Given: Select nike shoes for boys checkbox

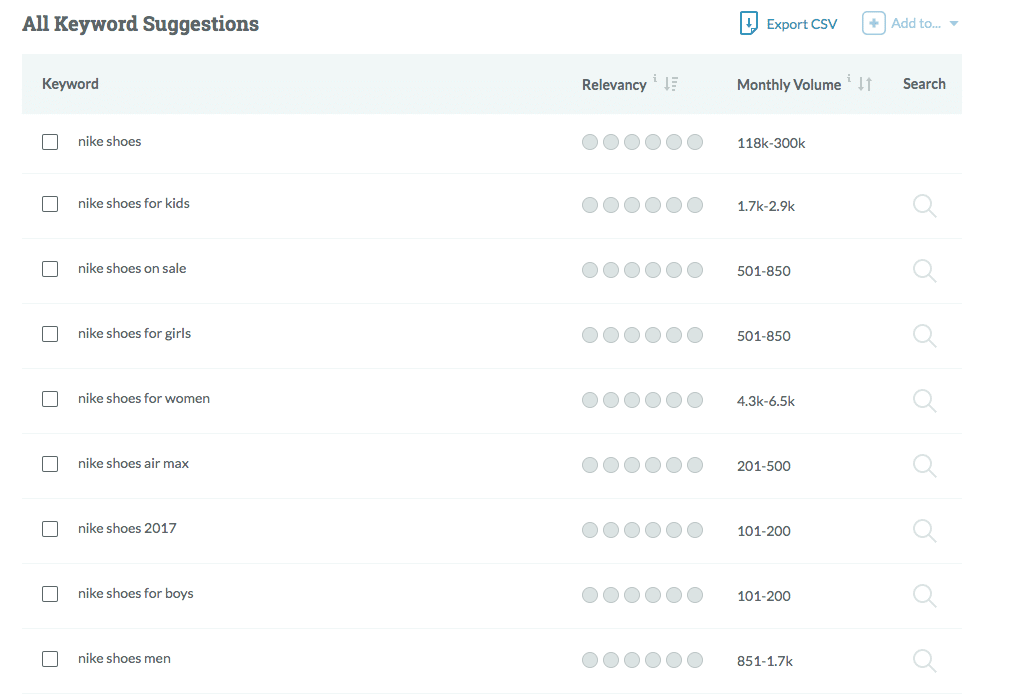Looking at the screenshot, I should click(x=50, y=594).
